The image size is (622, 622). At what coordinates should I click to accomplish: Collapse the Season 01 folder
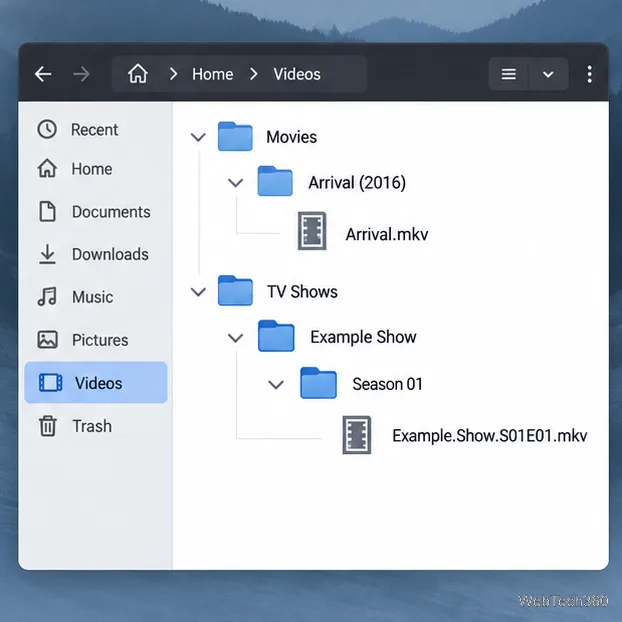tap(276, 384)
